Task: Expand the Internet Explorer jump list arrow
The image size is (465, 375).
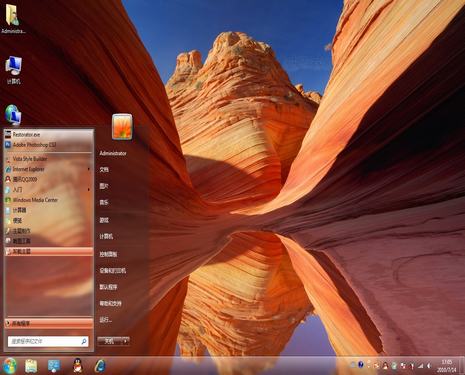Action: (x=89, y=169)
